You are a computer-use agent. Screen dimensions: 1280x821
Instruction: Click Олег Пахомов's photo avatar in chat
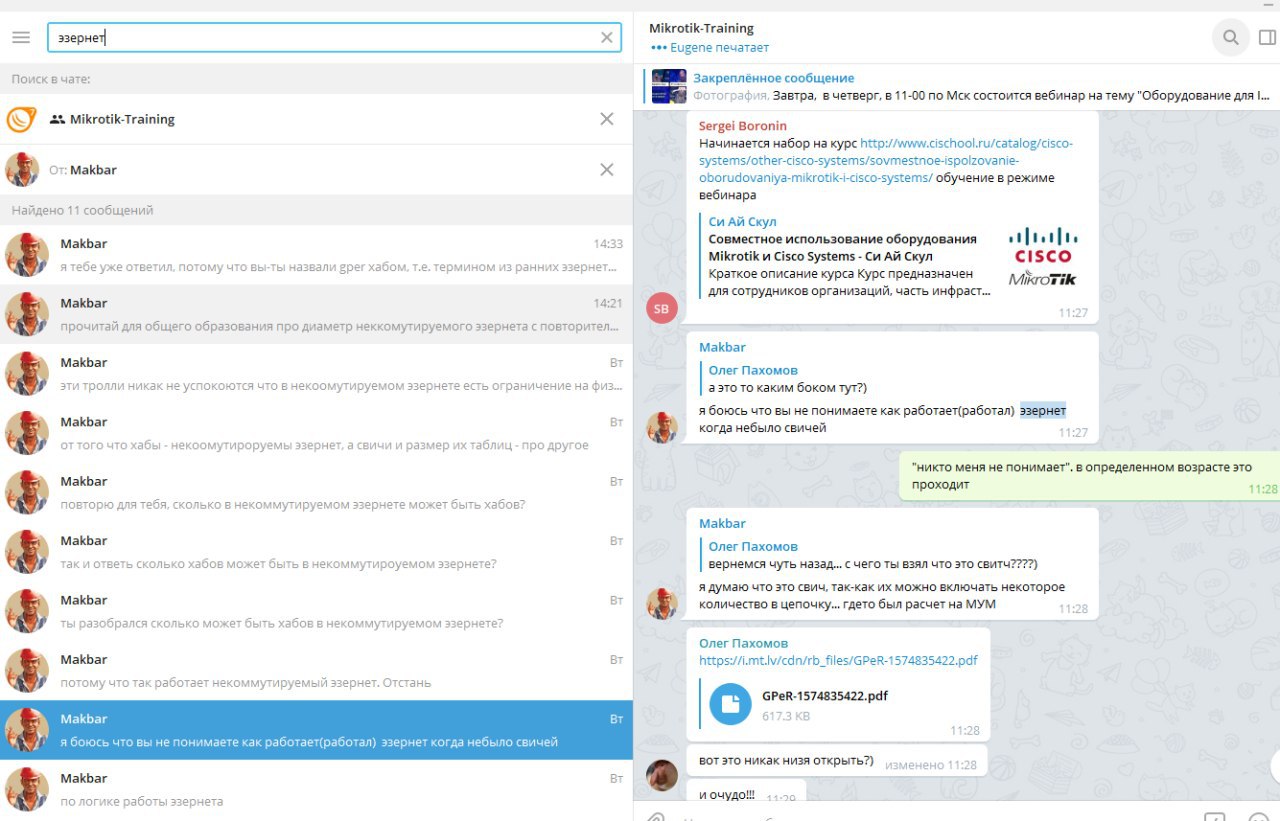(x=662, y=774)
